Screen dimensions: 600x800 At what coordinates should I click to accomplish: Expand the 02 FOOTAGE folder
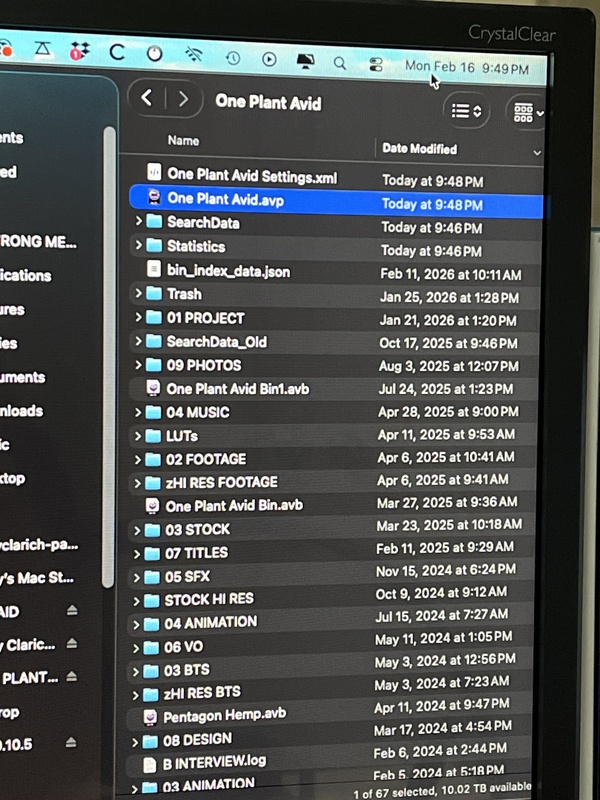click(x=138, y=459)
